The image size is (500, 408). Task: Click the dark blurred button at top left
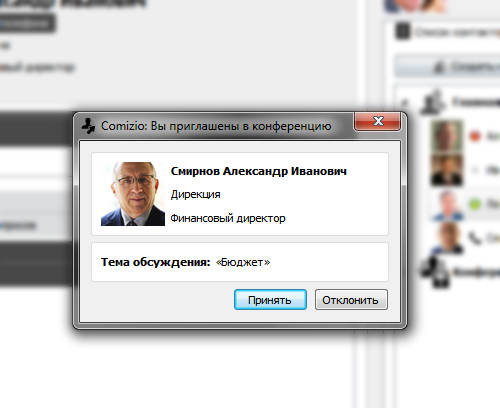(x=27, y=23)
